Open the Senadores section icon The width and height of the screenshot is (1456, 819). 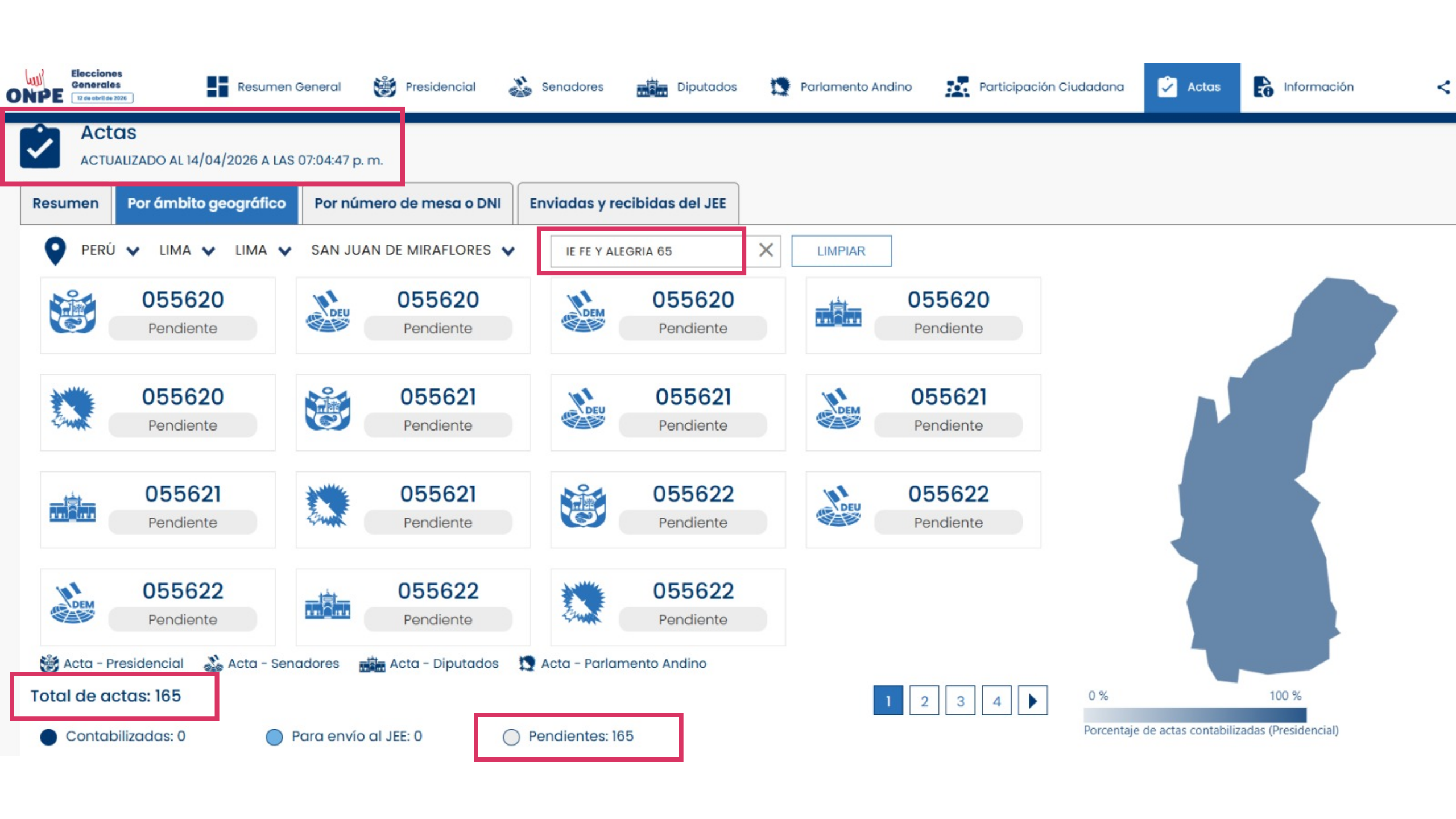(x=520, y=87)
